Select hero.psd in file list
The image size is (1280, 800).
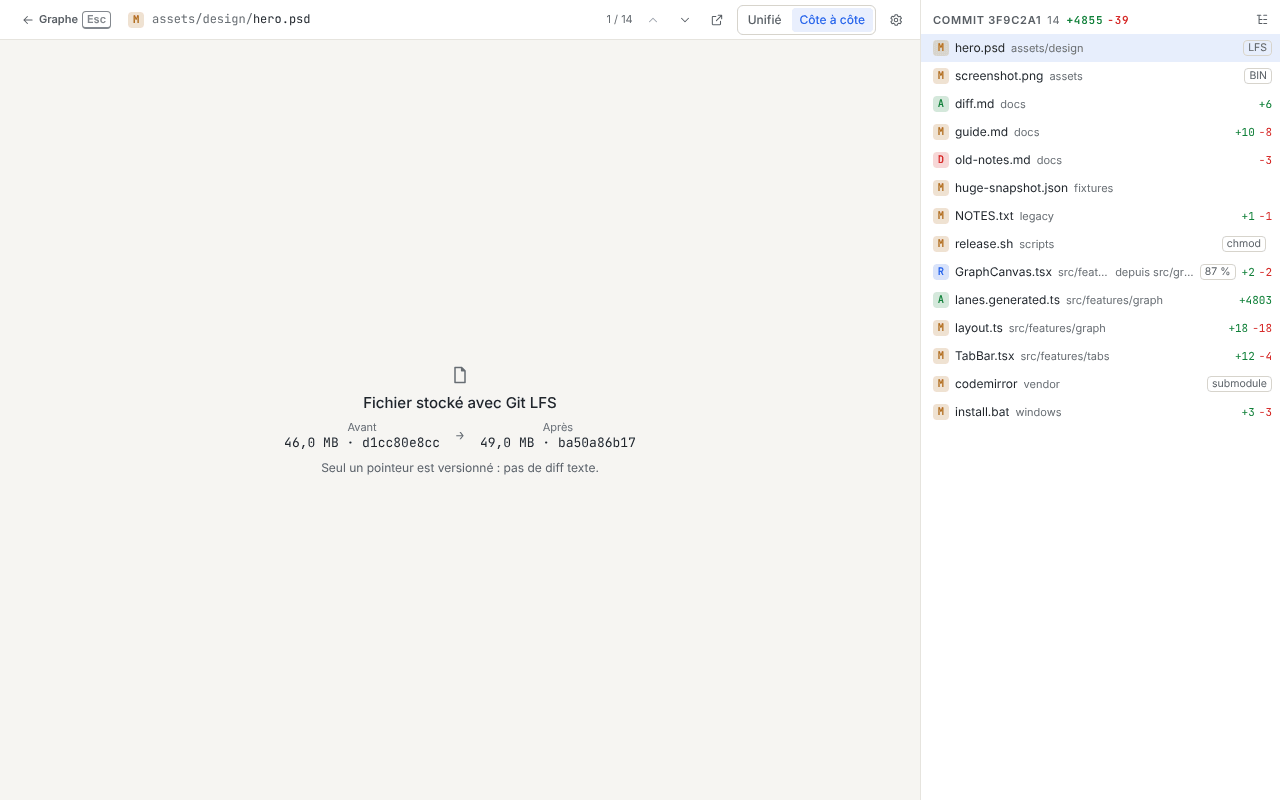1100,48
